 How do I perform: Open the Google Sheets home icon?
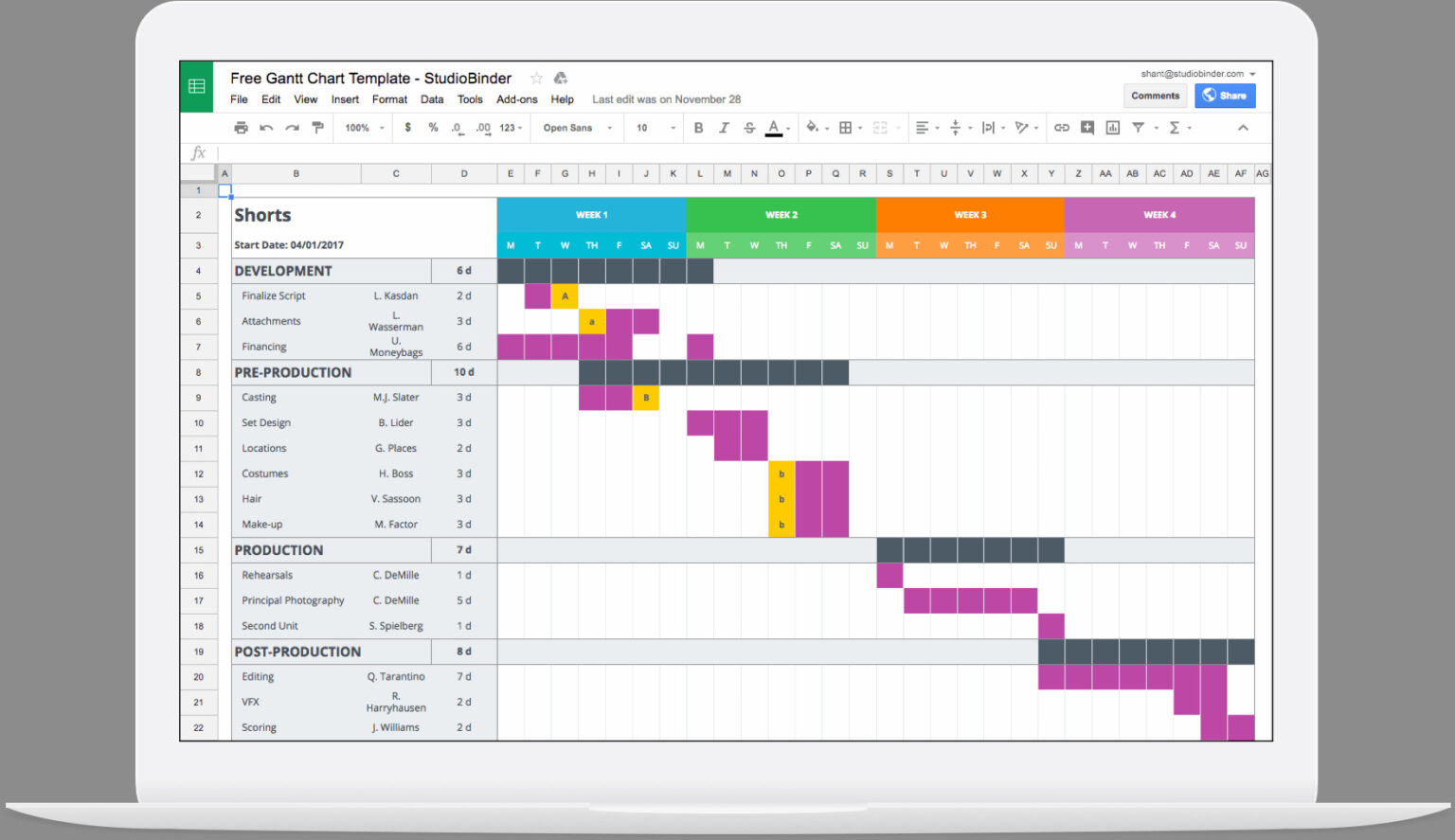point(197,86)
